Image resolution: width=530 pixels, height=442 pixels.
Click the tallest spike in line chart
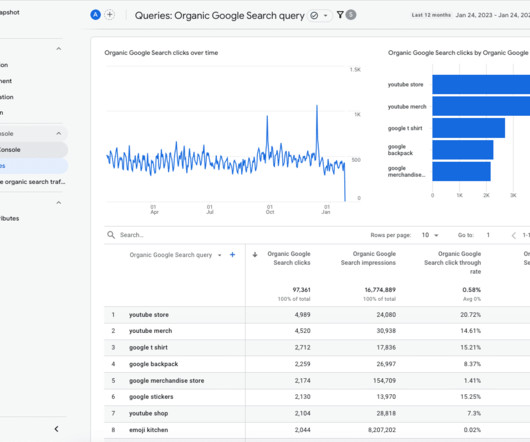click(317, 106)
